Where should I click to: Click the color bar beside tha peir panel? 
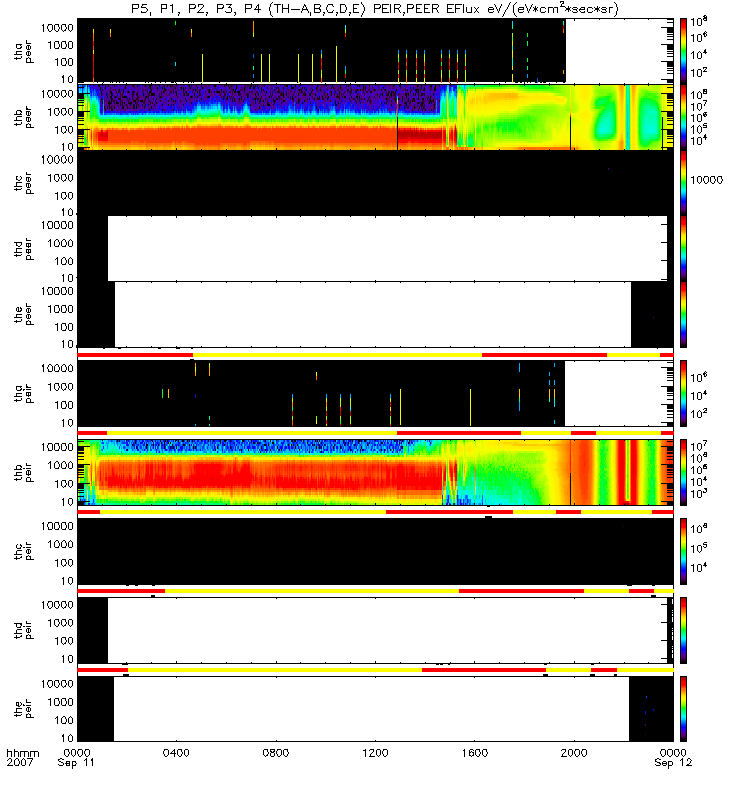[x=683, y=393]
